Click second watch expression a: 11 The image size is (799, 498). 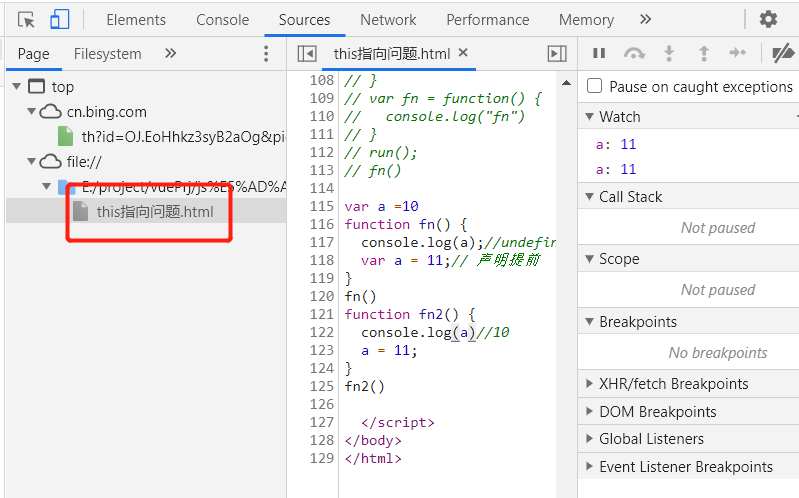tap(616, 170)
